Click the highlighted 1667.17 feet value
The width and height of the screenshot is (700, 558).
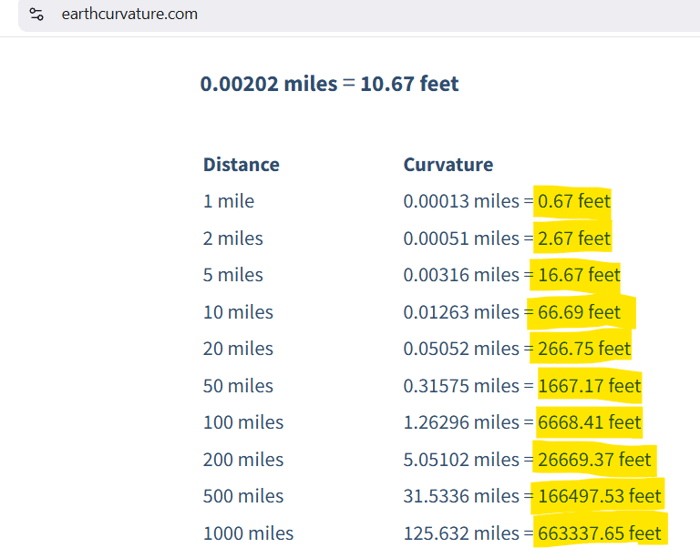click(x=589, y=386)
